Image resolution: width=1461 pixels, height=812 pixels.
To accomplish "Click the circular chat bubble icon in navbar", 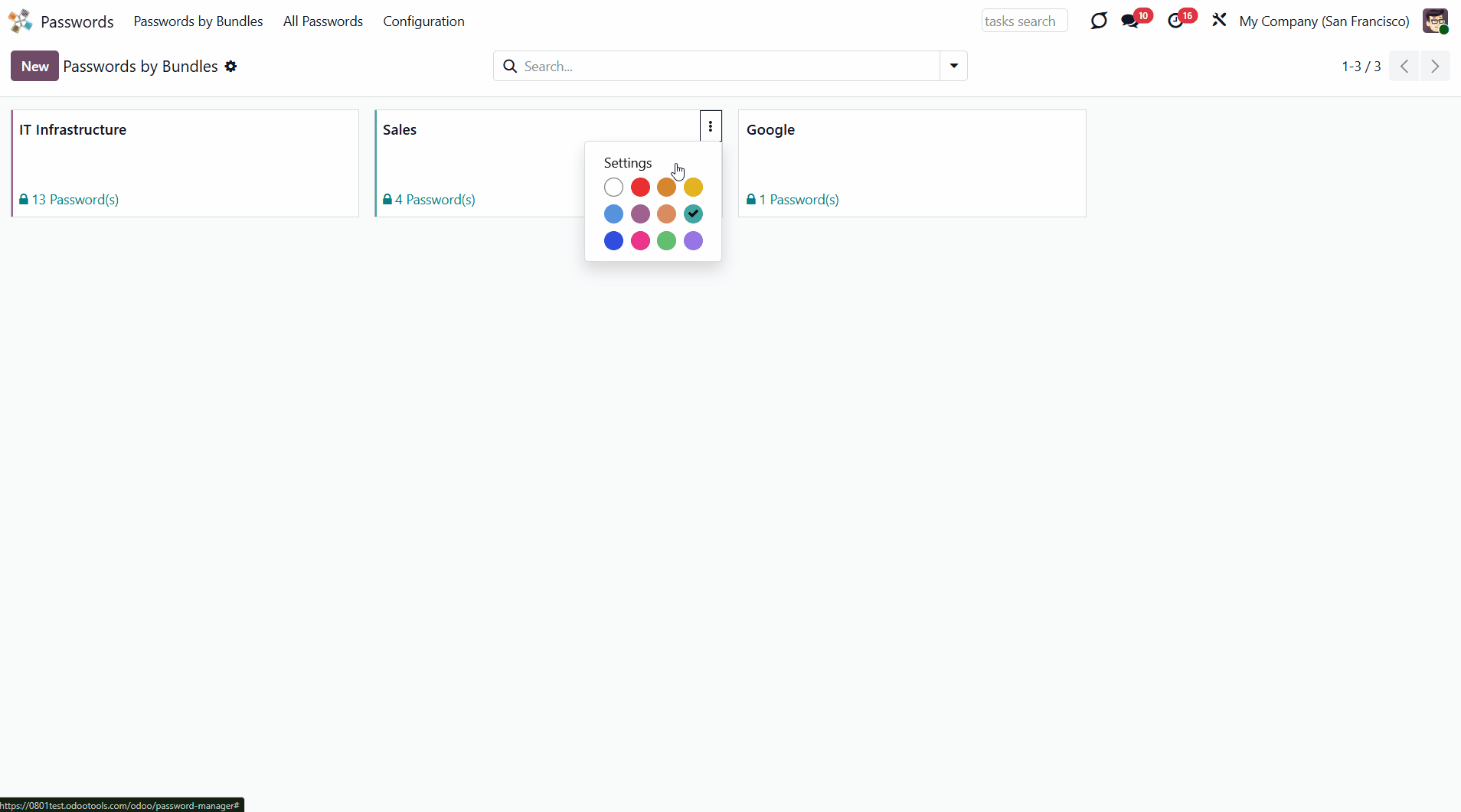I will [1099, 21].
